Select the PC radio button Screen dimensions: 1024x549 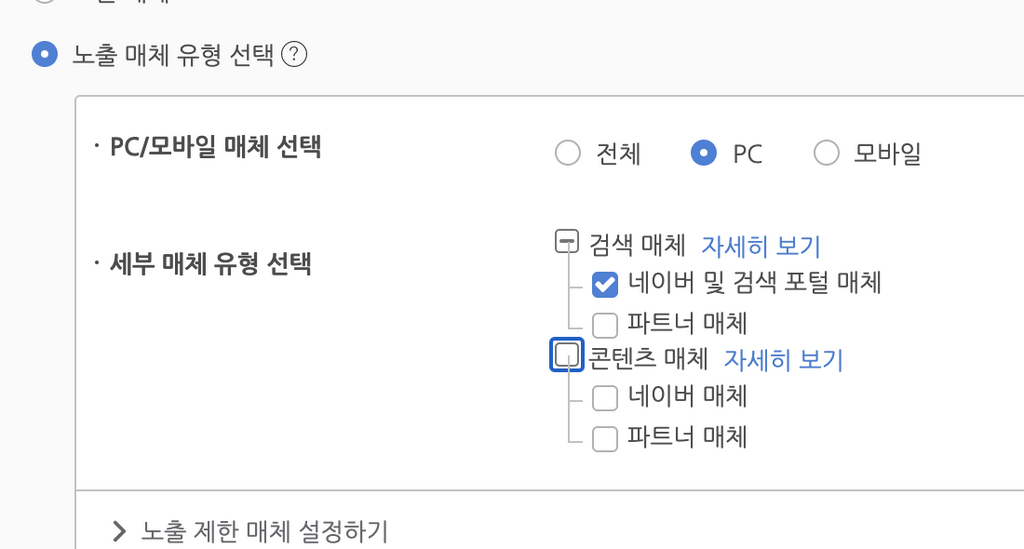703,153
